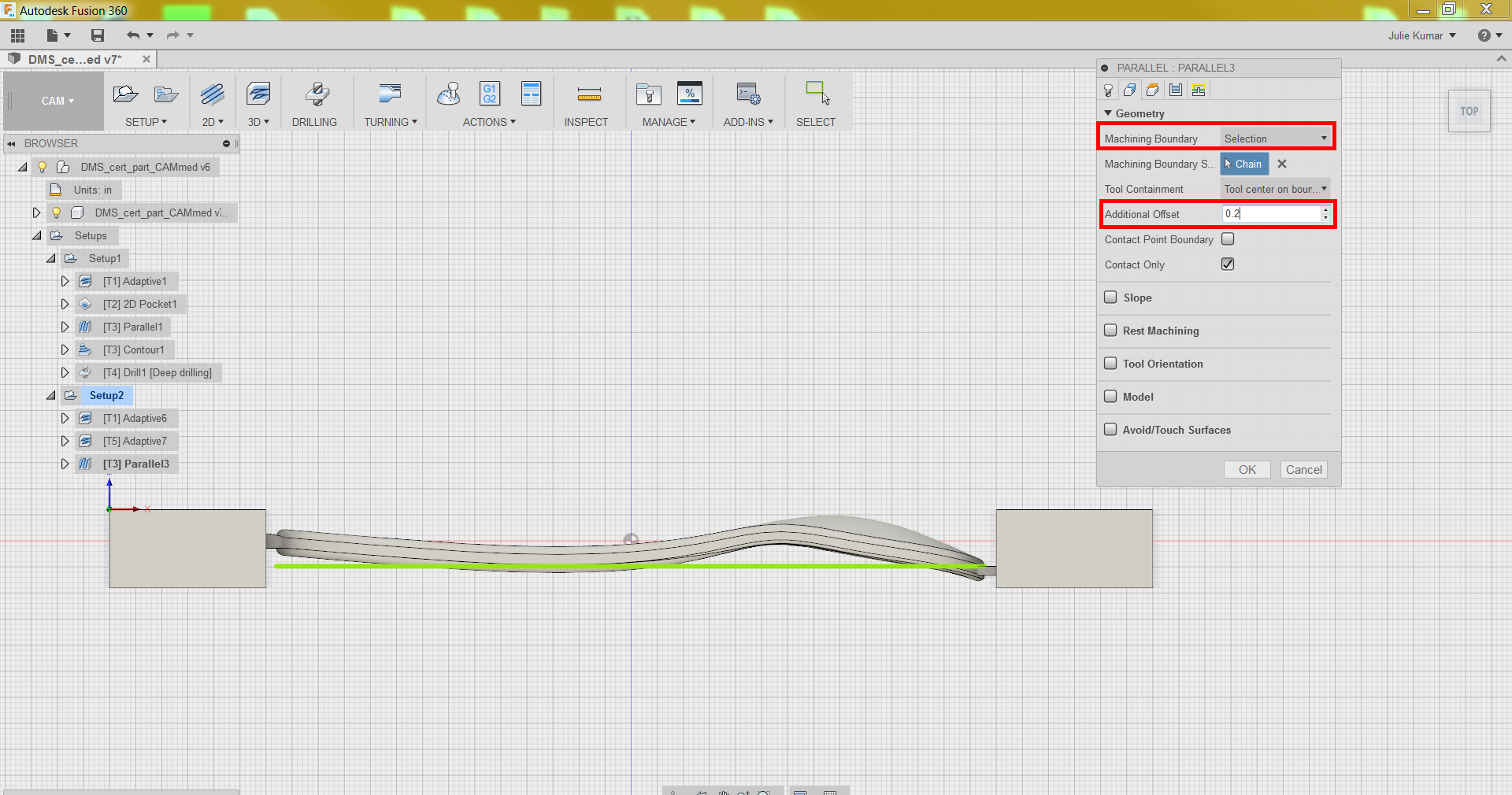Open the Tool Library icon
This screenshot has width=1512, height=795.
pyautogui.click(x=648, y=94)
